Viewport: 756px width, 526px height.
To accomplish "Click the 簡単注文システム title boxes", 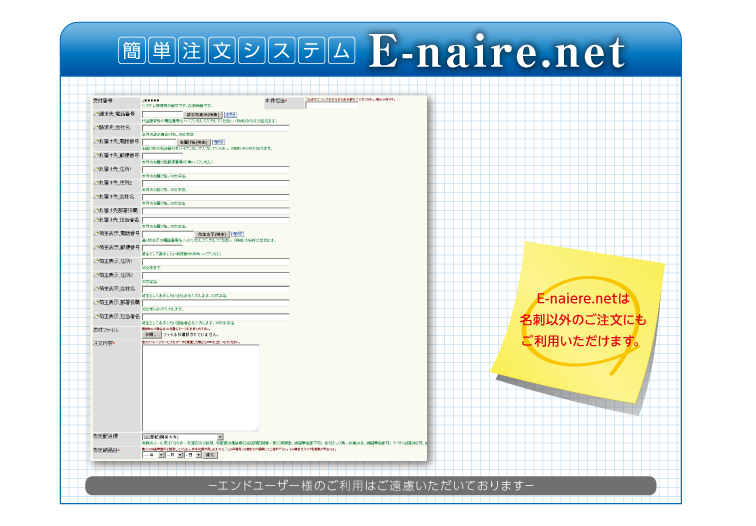I will click(236, 51).
